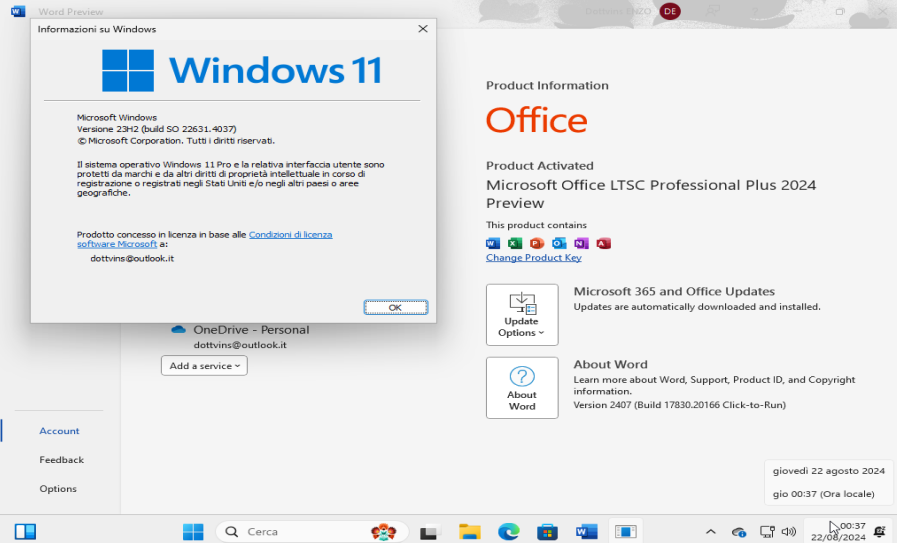897x543 pixels.
Task: Click the Microsoft 365 and Office Updates heading
Action: (x=674, y=291)
